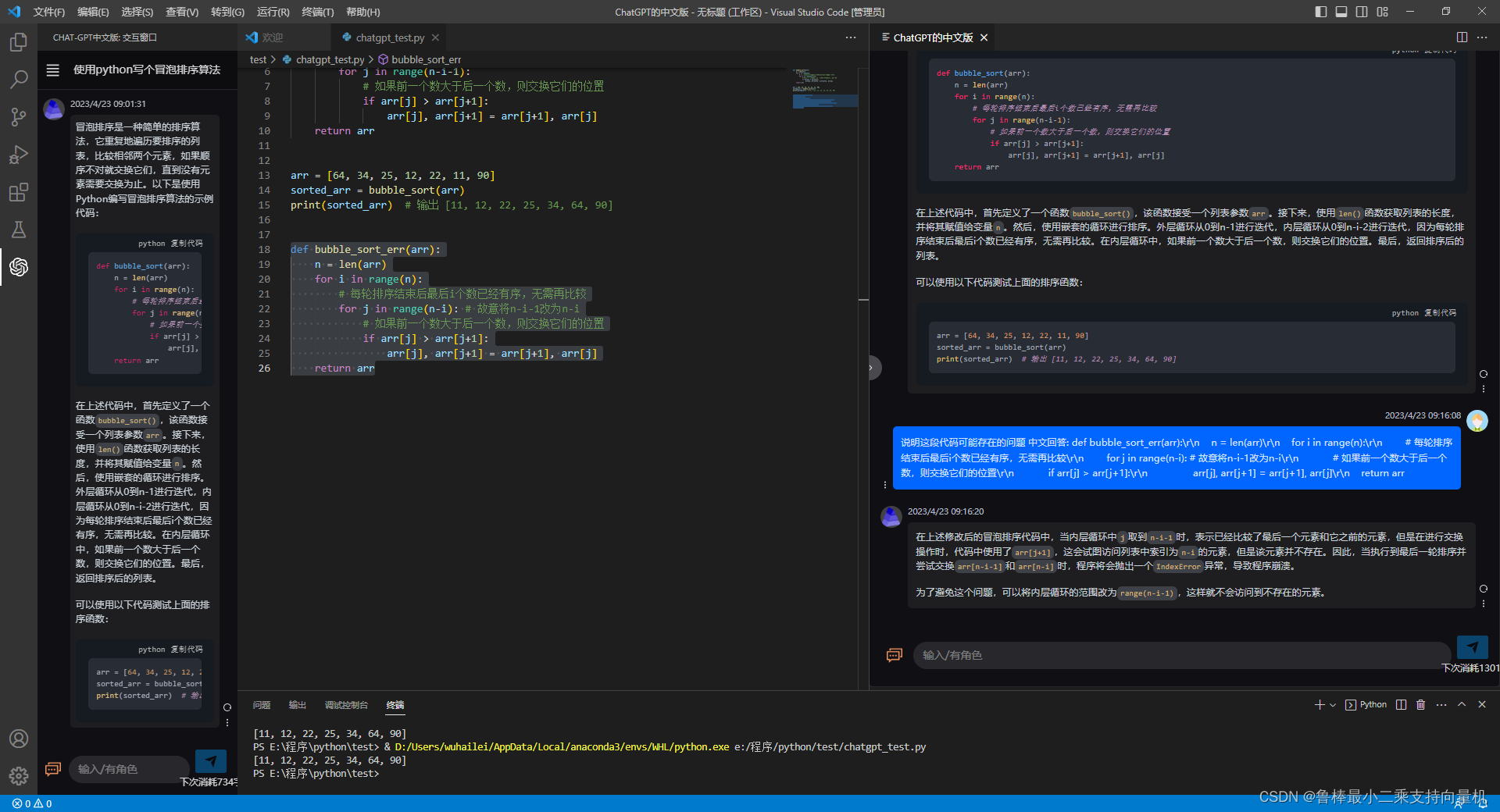1500x812 pixels.
Task: Open the 终端(T) menu
Action: pos(318,12)
